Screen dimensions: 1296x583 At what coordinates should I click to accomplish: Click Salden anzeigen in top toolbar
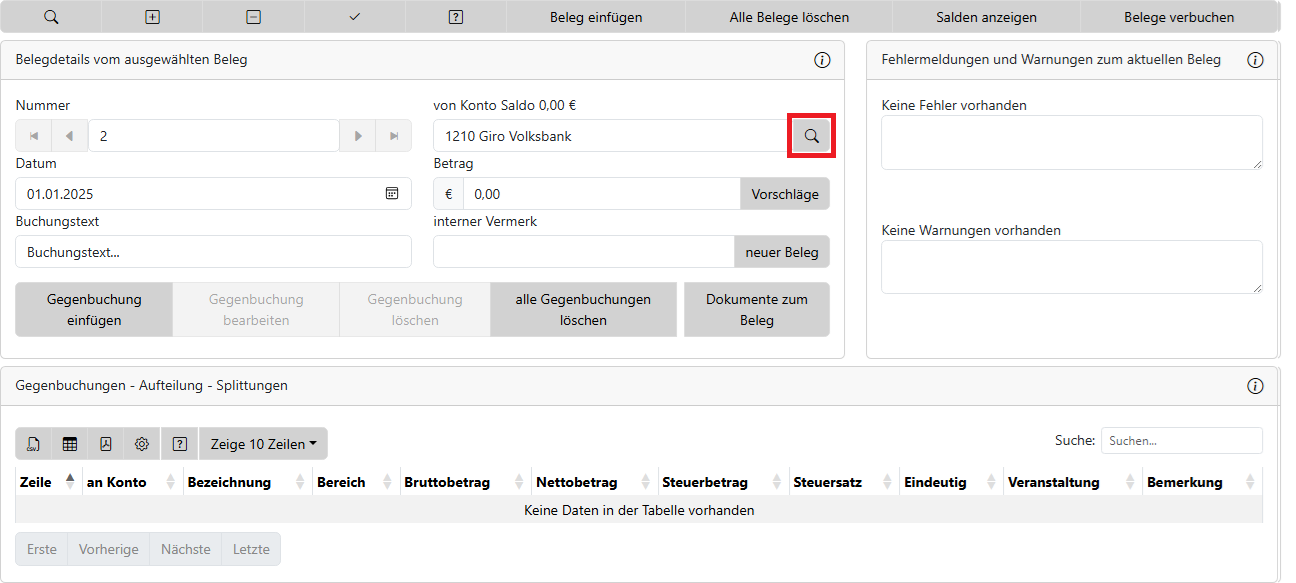point(986,17)
